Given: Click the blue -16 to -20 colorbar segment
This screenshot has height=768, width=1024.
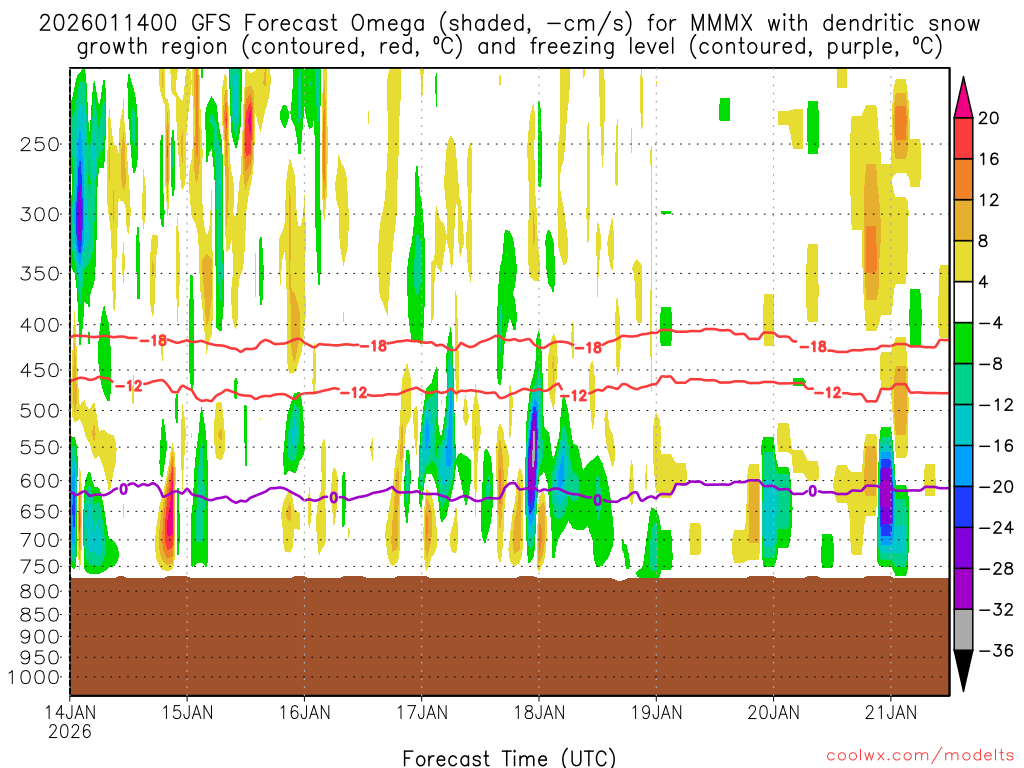Looking at the screenshot, I should click(x=963, y=466).
